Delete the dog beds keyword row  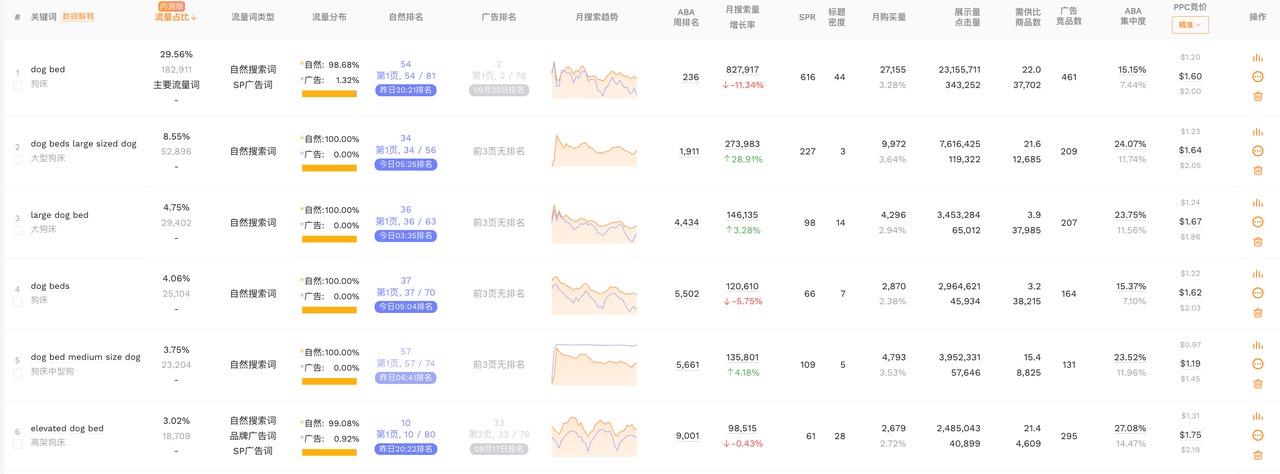(1257, 312)
